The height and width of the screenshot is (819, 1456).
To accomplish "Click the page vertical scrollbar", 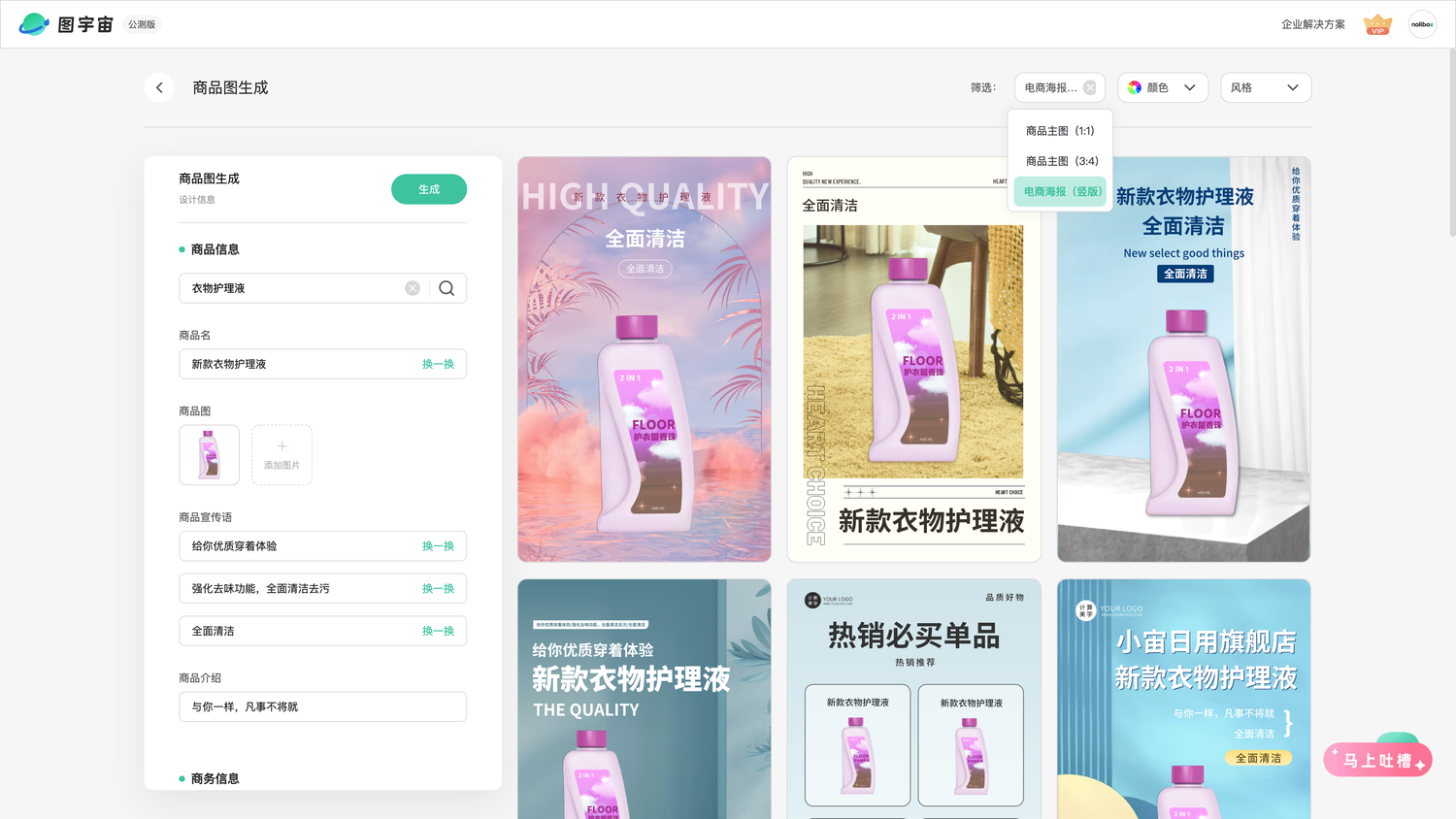I will coord(1451,143).
